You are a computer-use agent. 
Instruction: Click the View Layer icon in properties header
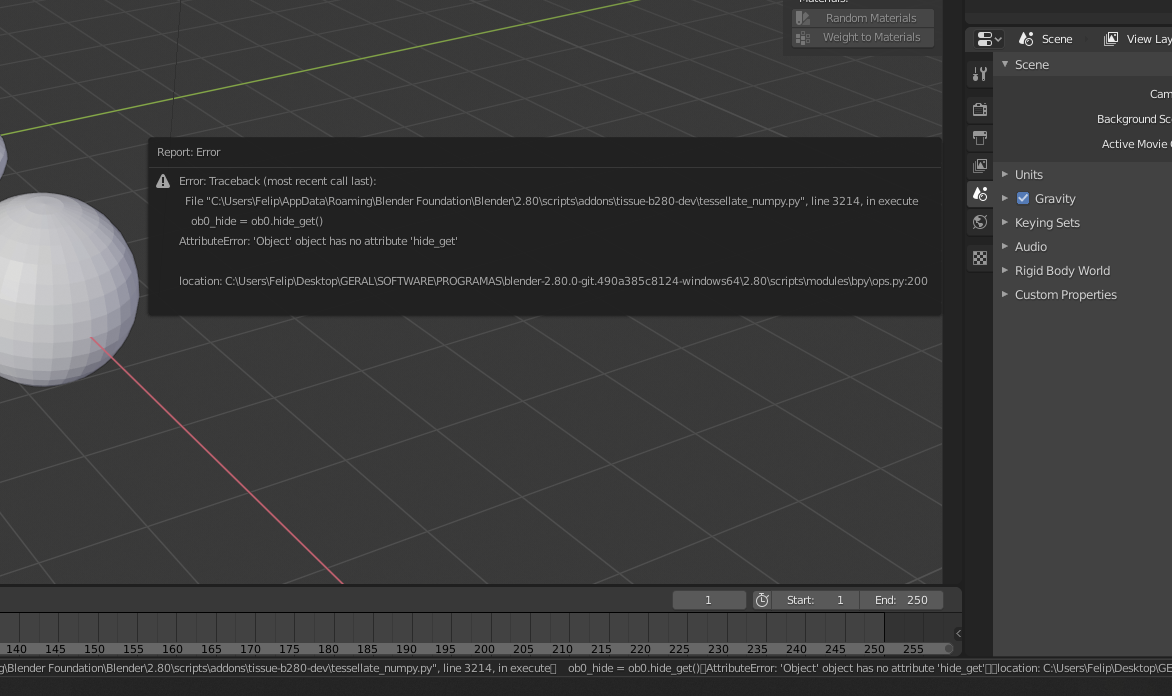click(1111, 39)
